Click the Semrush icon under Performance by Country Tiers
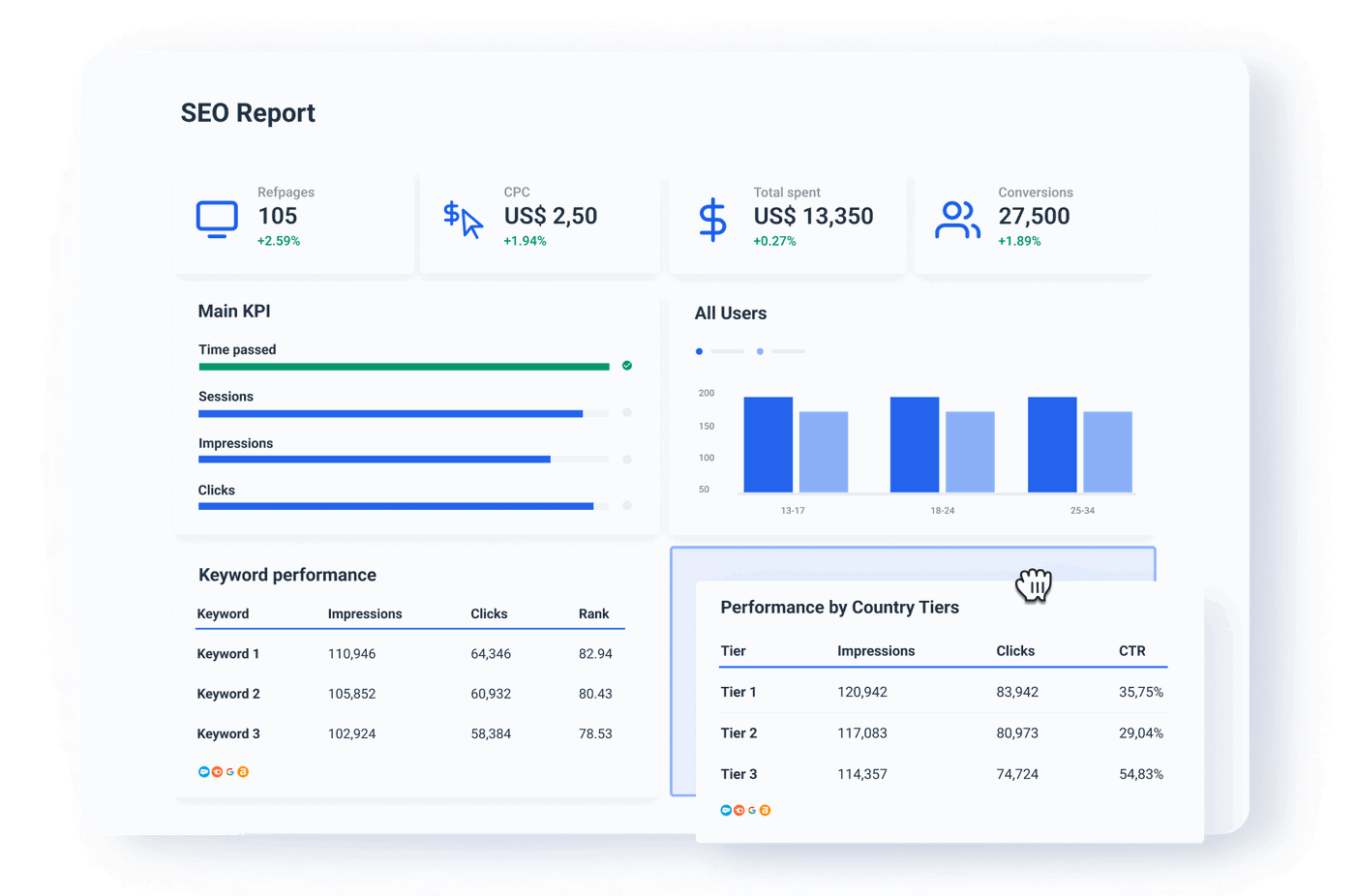The width and height of the screenshot is (1355, 896). click(738, 810)
